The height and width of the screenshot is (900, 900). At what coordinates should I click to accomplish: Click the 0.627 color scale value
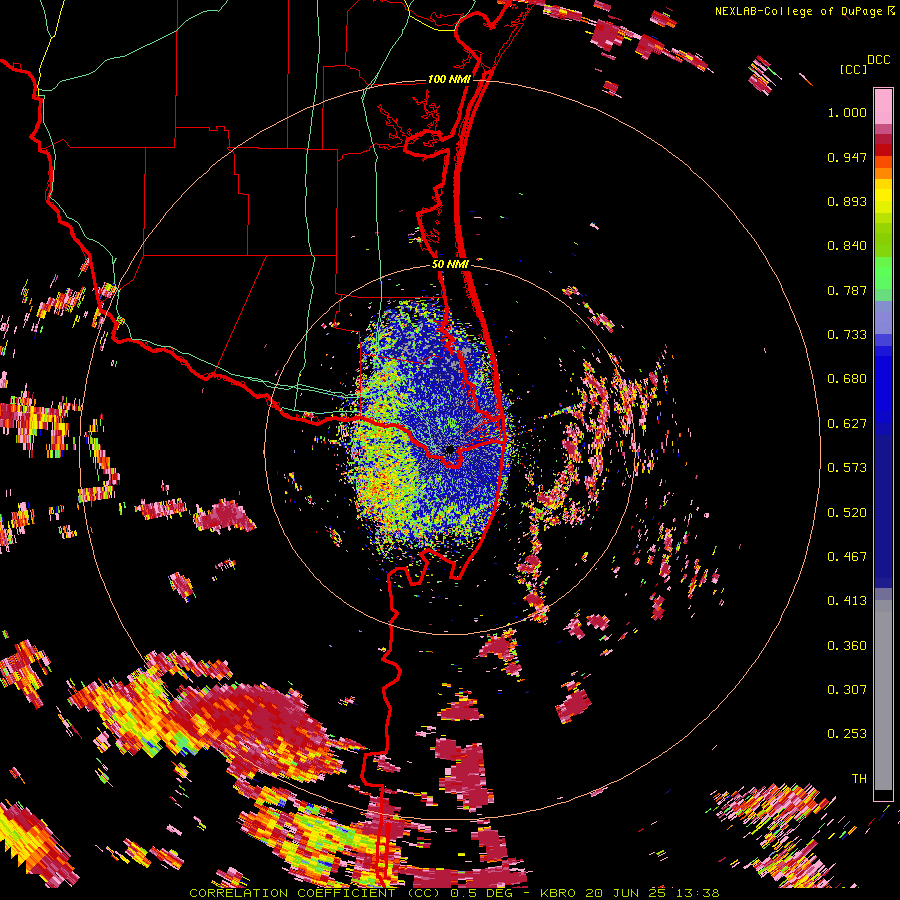847,424
